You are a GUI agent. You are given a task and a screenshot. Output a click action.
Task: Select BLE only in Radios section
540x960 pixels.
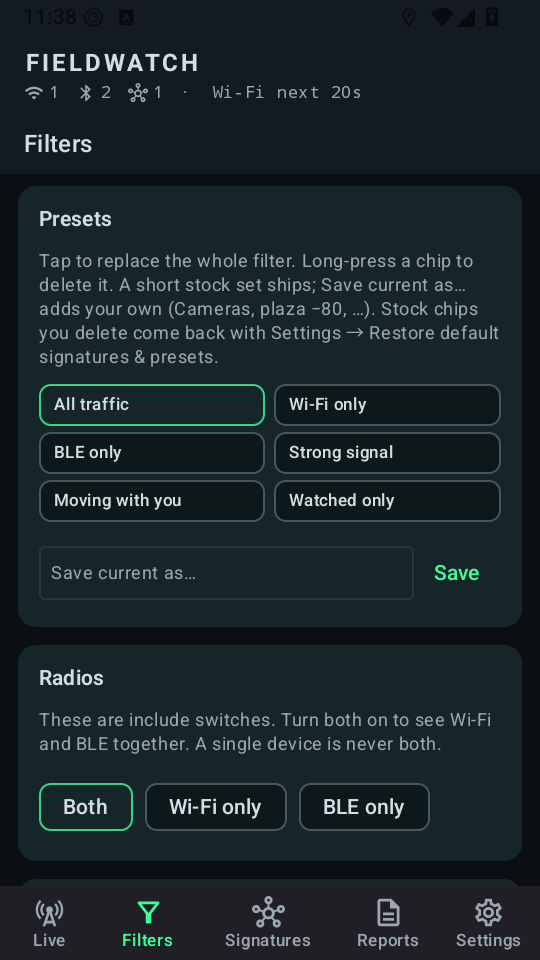click(x=364, y=807)
